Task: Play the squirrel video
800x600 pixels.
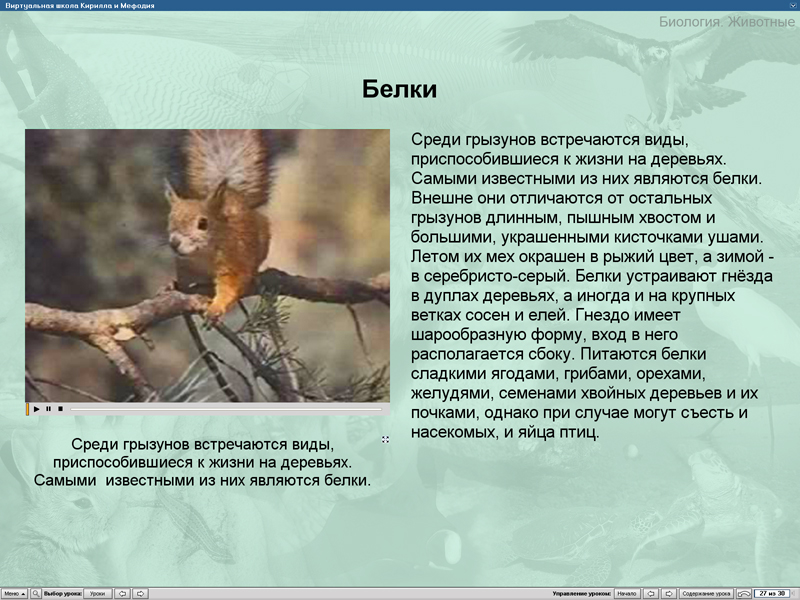Action: (x=37, y=409)
